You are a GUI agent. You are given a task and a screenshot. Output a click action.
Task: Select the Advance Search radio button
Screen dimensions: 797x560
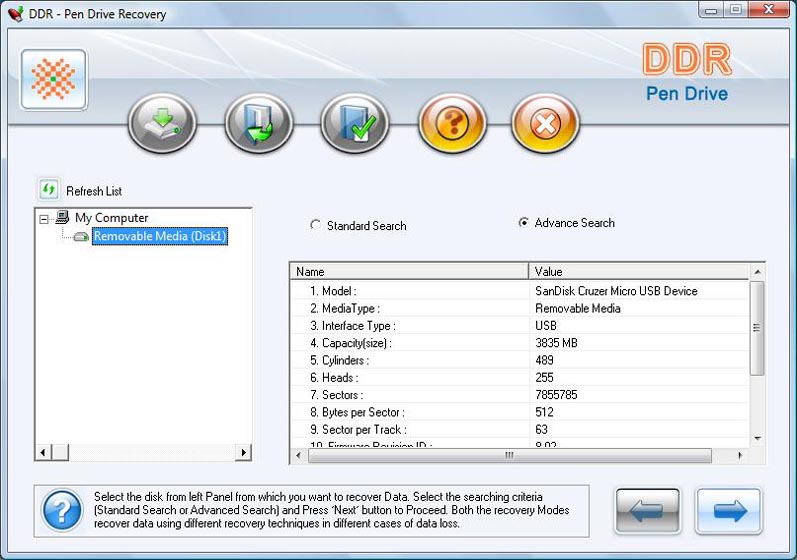click(524, 223)
